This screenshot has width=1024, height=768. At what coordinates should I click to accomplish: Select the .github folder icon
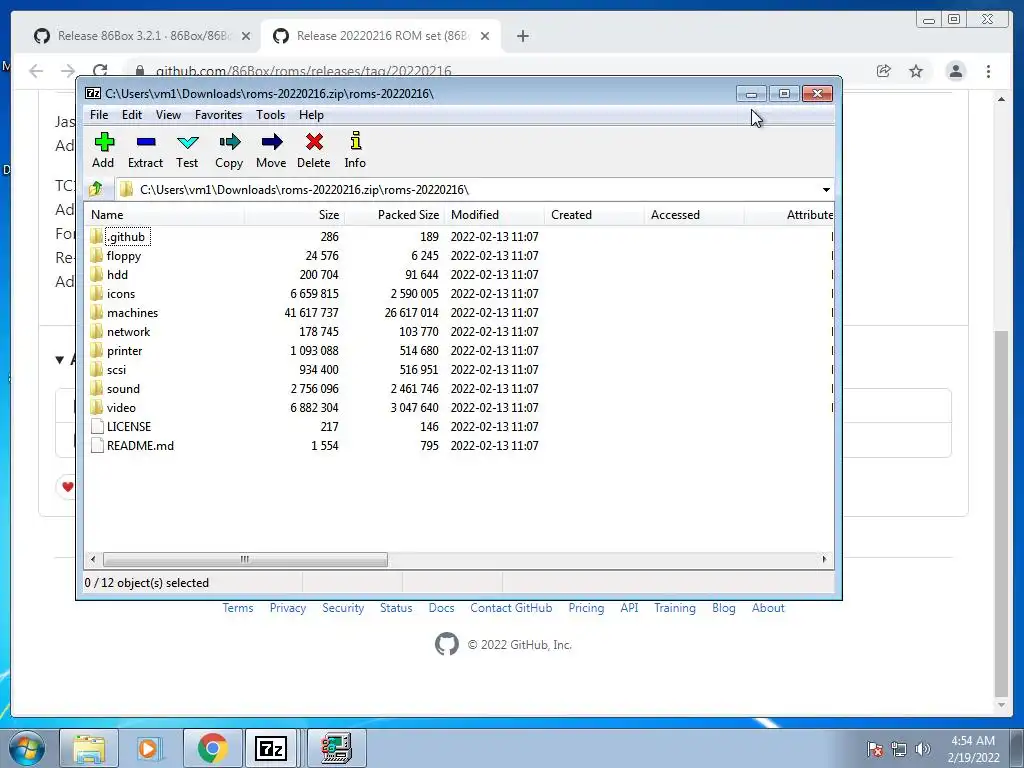coord(97,236)
